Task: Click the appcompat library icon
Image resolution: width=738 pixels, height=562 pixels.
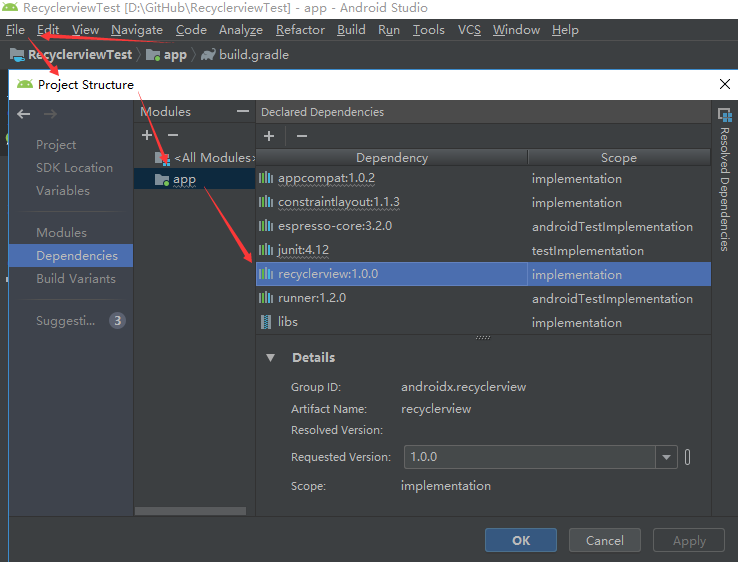Action: pos(266,178)
